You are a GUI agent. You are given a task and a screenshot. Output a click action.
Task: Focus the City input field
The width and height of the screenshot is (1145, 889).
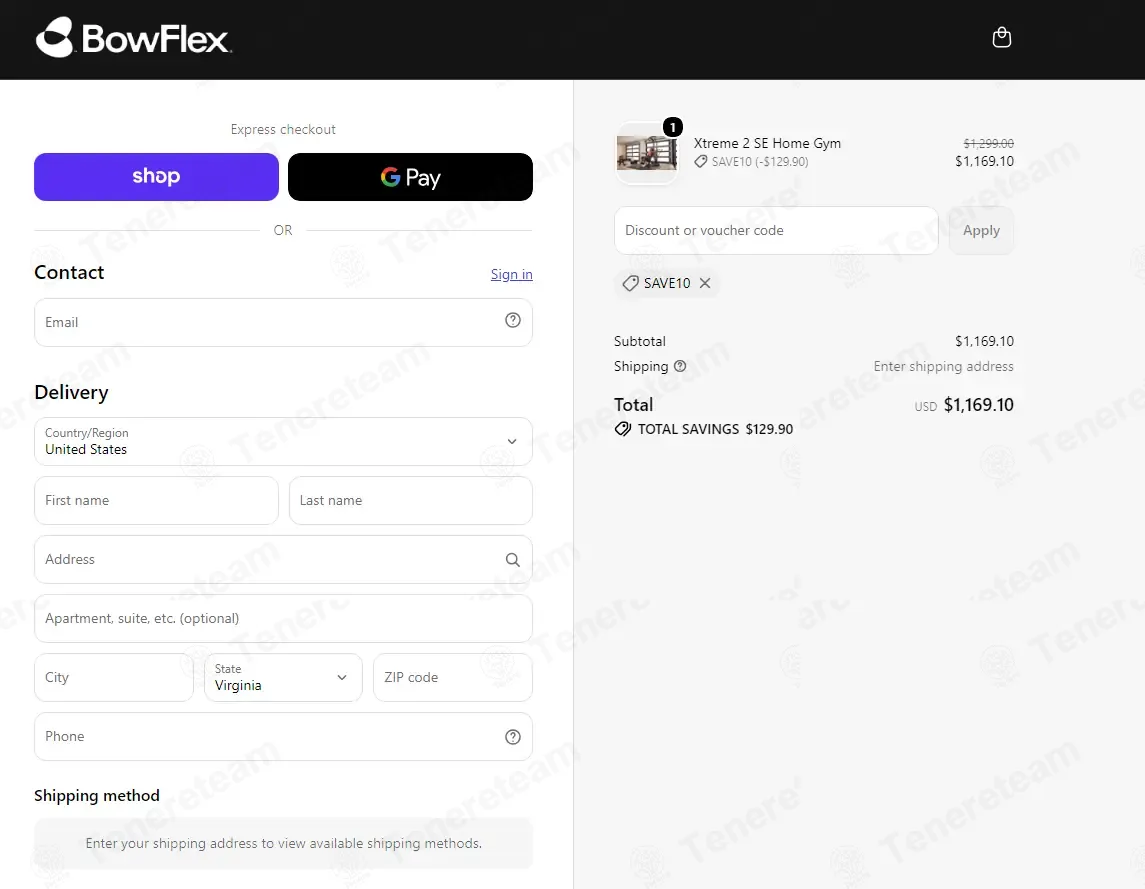click(114, 677)
